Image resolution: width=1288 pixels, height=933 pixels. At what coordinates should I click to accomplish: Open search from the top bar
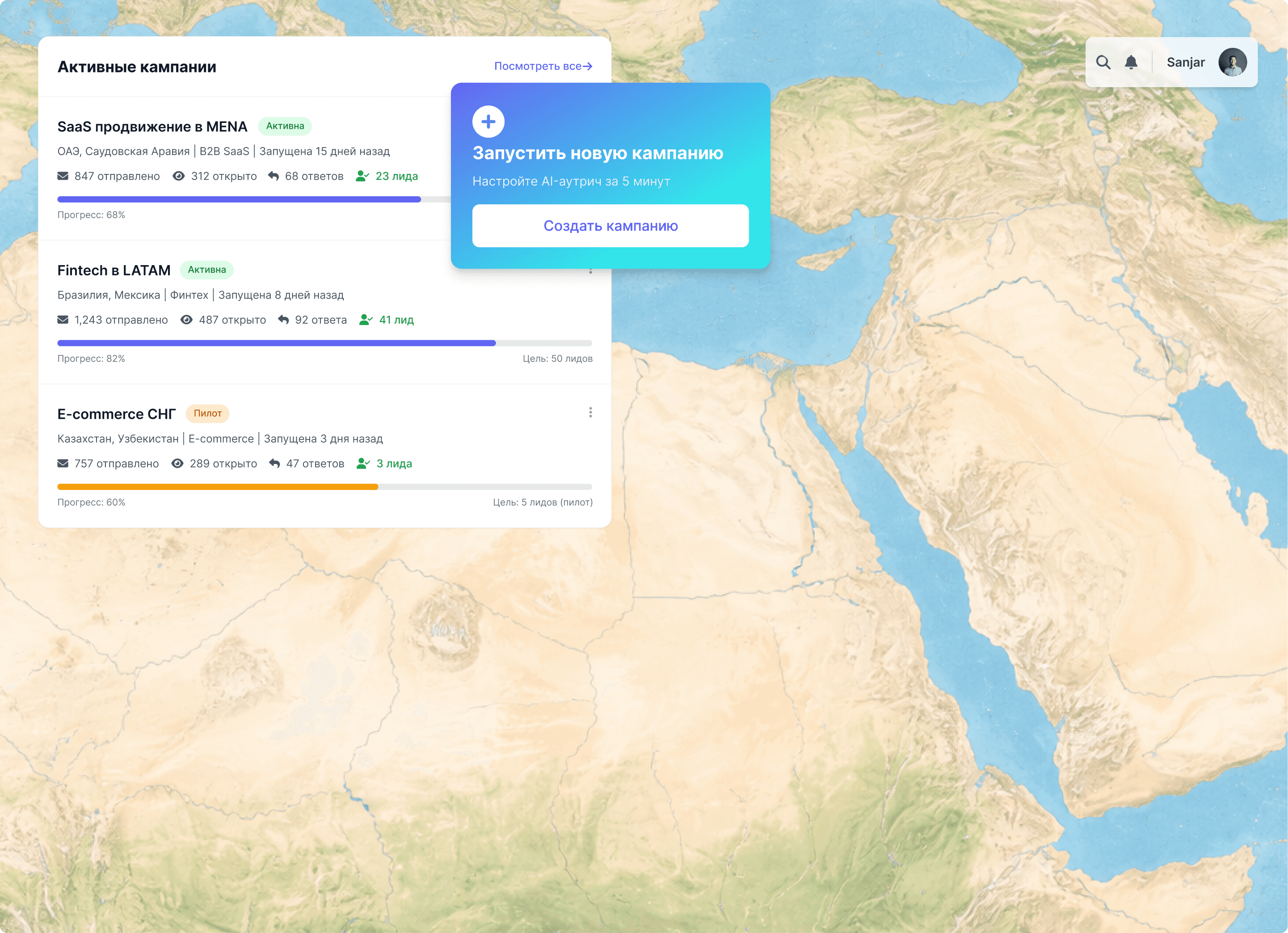click(1104, 62)
